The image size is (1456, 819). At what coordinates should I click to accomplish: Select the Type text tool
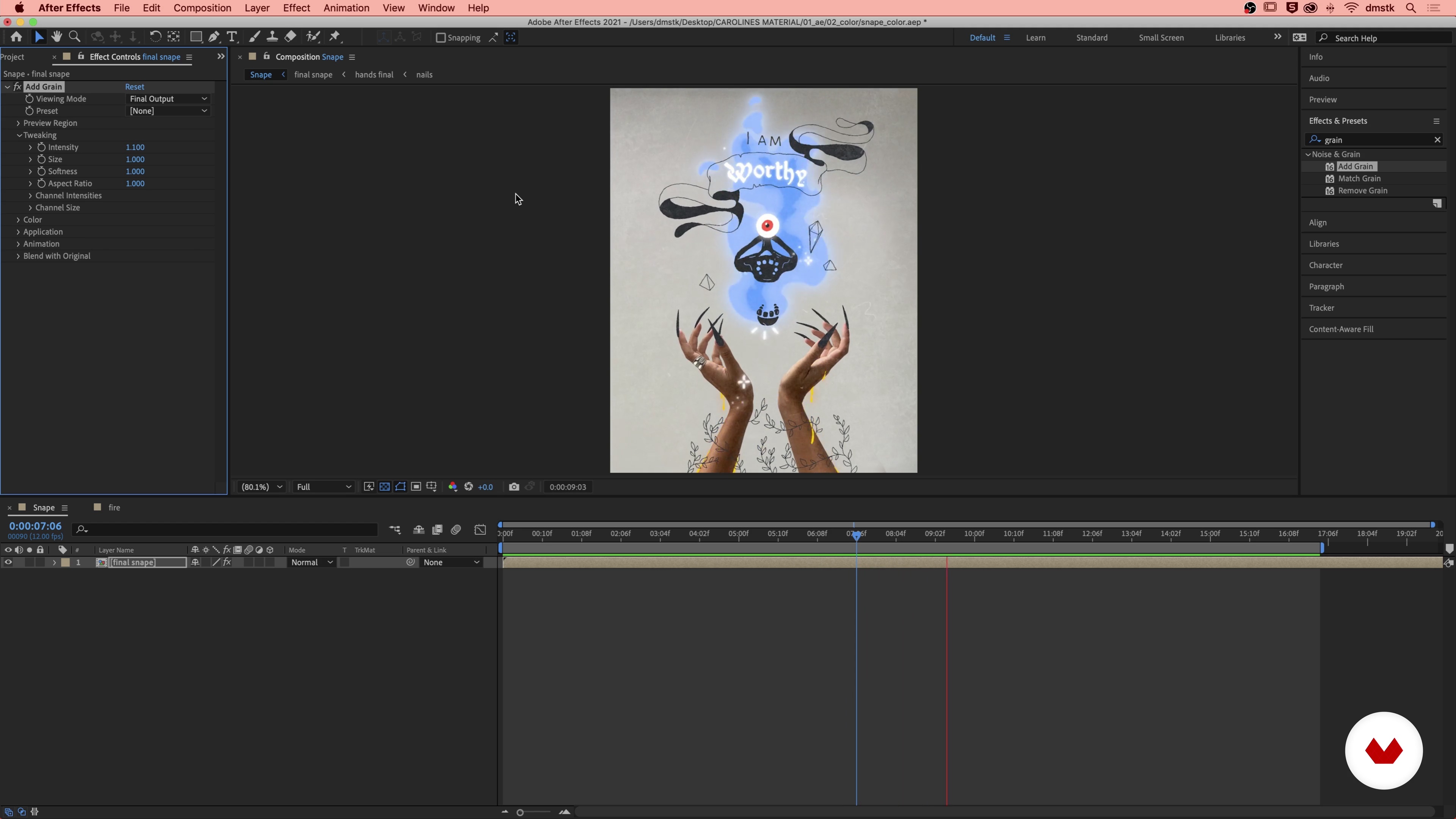tap(232, 37)
